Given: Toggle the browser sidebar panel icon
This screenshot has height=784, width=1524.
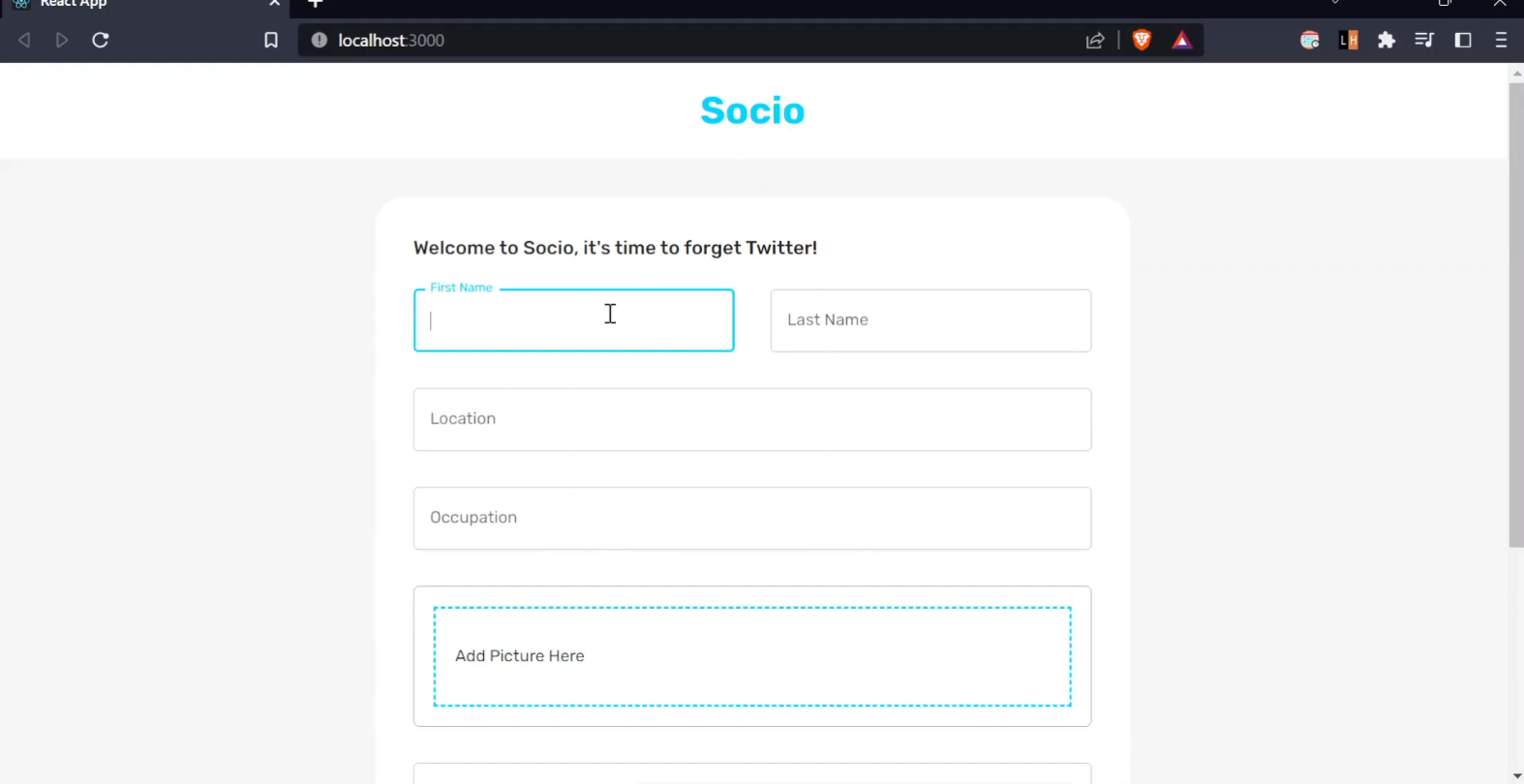Looking at the screenshot, I should [x=1463, y=40].
